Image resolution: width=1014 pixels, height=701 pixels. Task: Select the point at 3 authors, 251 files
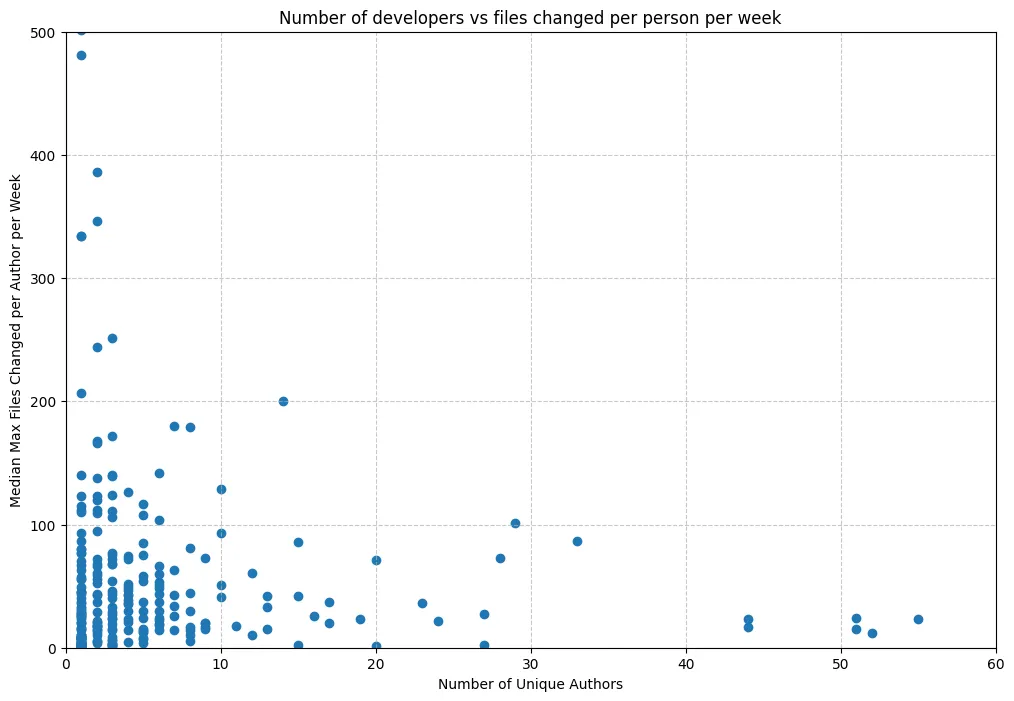pos(112,338)
